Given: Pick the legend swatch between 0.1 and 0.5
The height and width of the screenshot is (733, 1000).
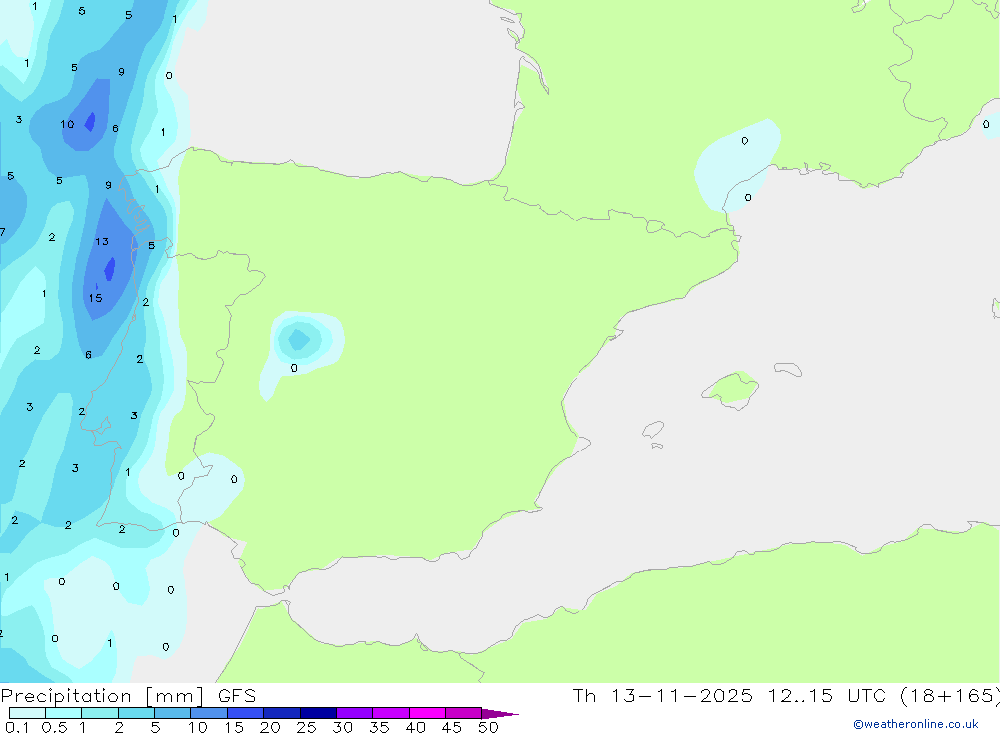Looking at the screenshot, I should (27, 713).
